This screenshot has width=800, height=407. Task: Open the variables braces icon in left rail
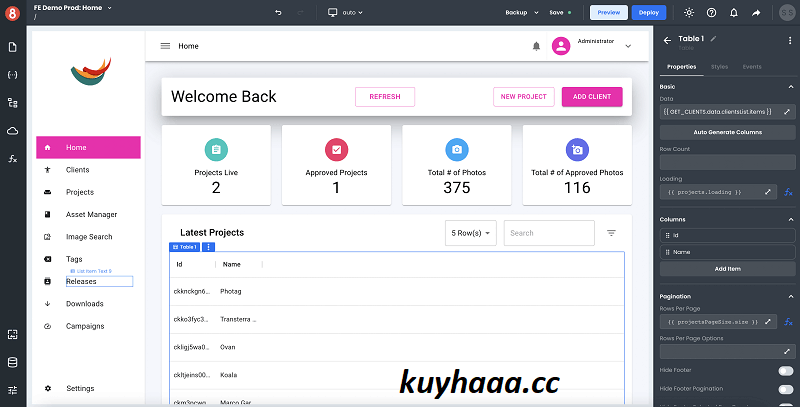13,75
